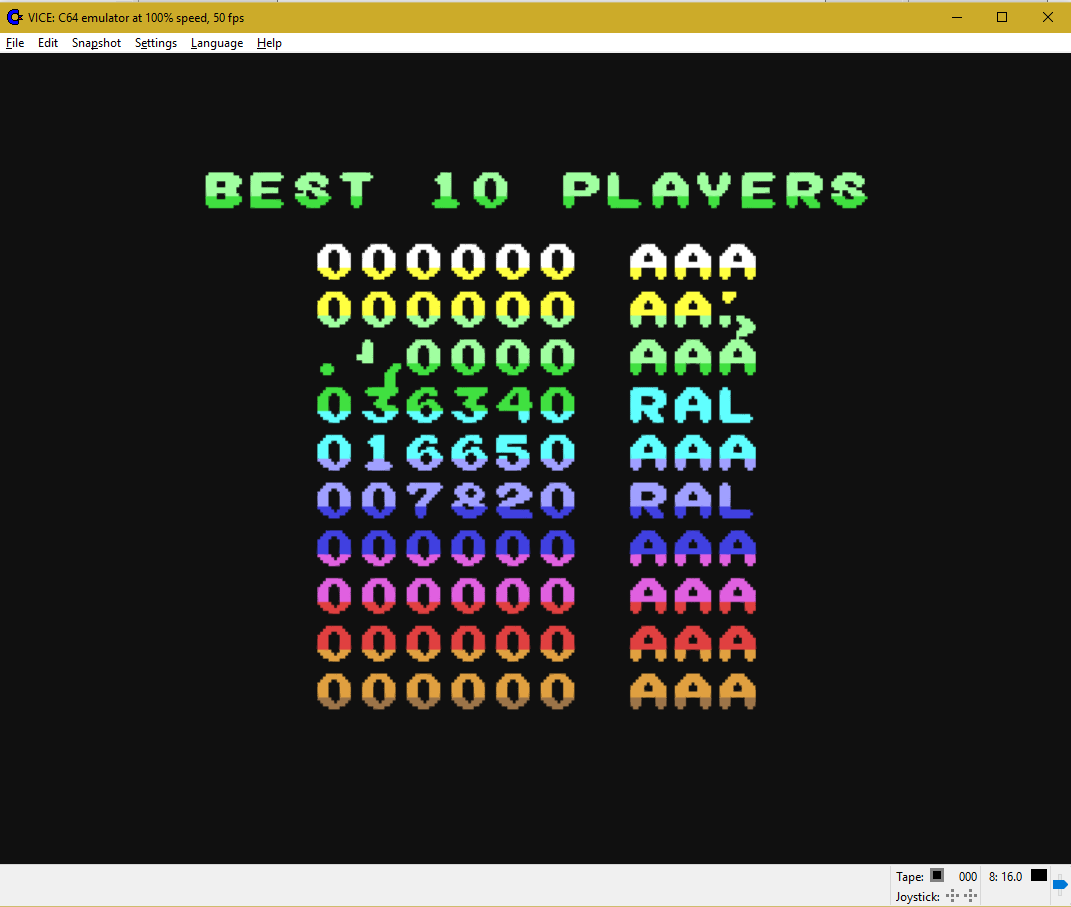Click the drive 8 LED indicator
Screen dimensions: 1071x907
(1039, 875)
